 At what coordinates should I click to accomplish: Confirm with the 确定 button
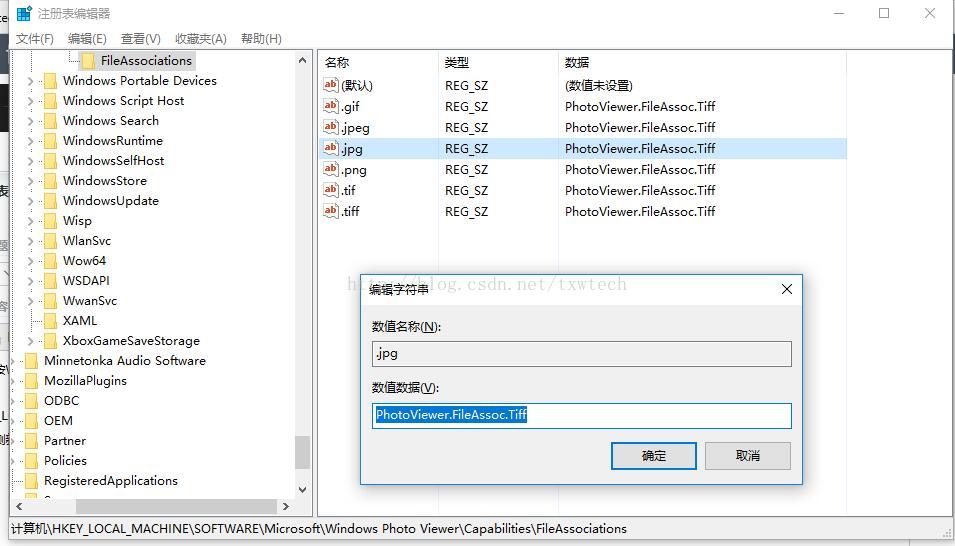coord(654,456)
